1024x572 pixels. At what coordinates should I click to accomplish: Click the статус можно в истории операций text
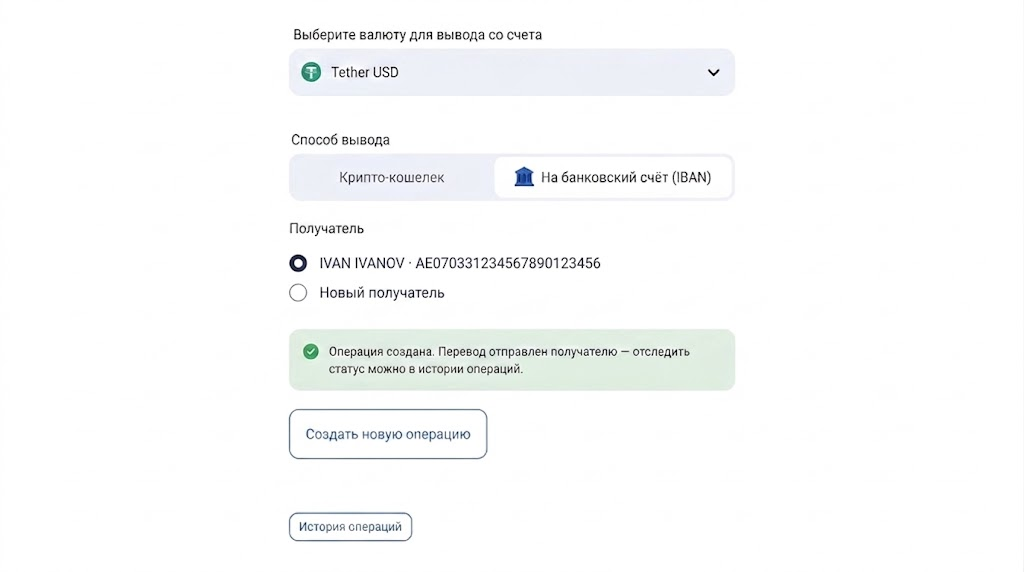426,369
